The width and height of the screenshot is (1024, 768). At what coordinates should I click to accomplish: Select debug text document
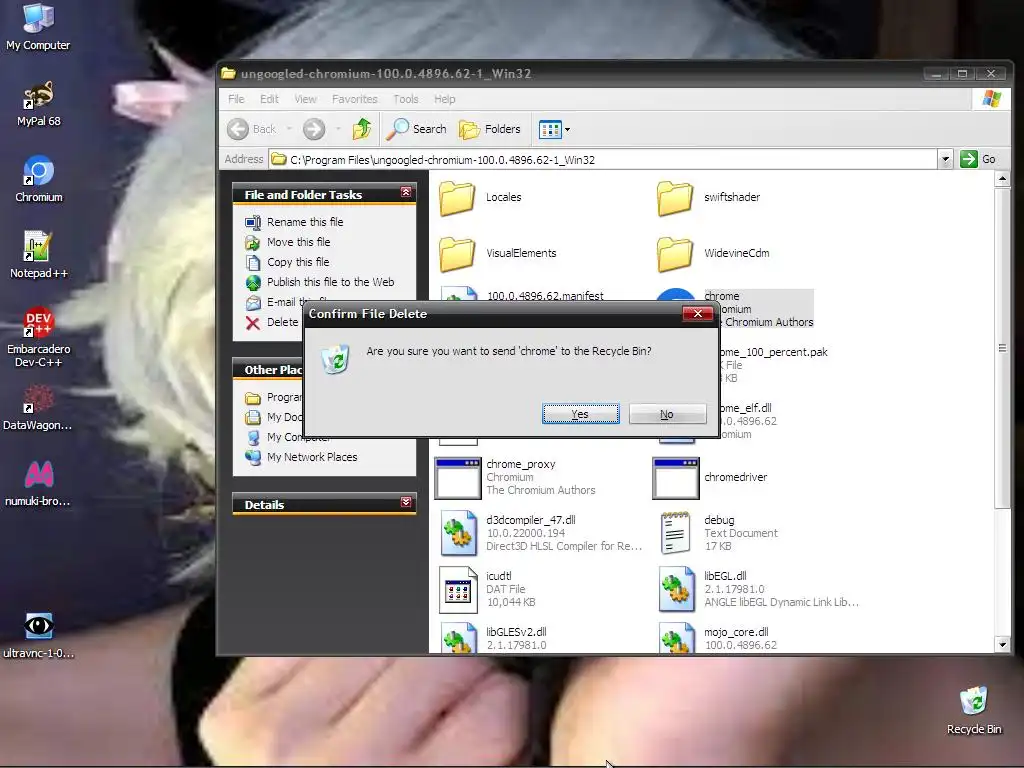(x=718, y=534)
